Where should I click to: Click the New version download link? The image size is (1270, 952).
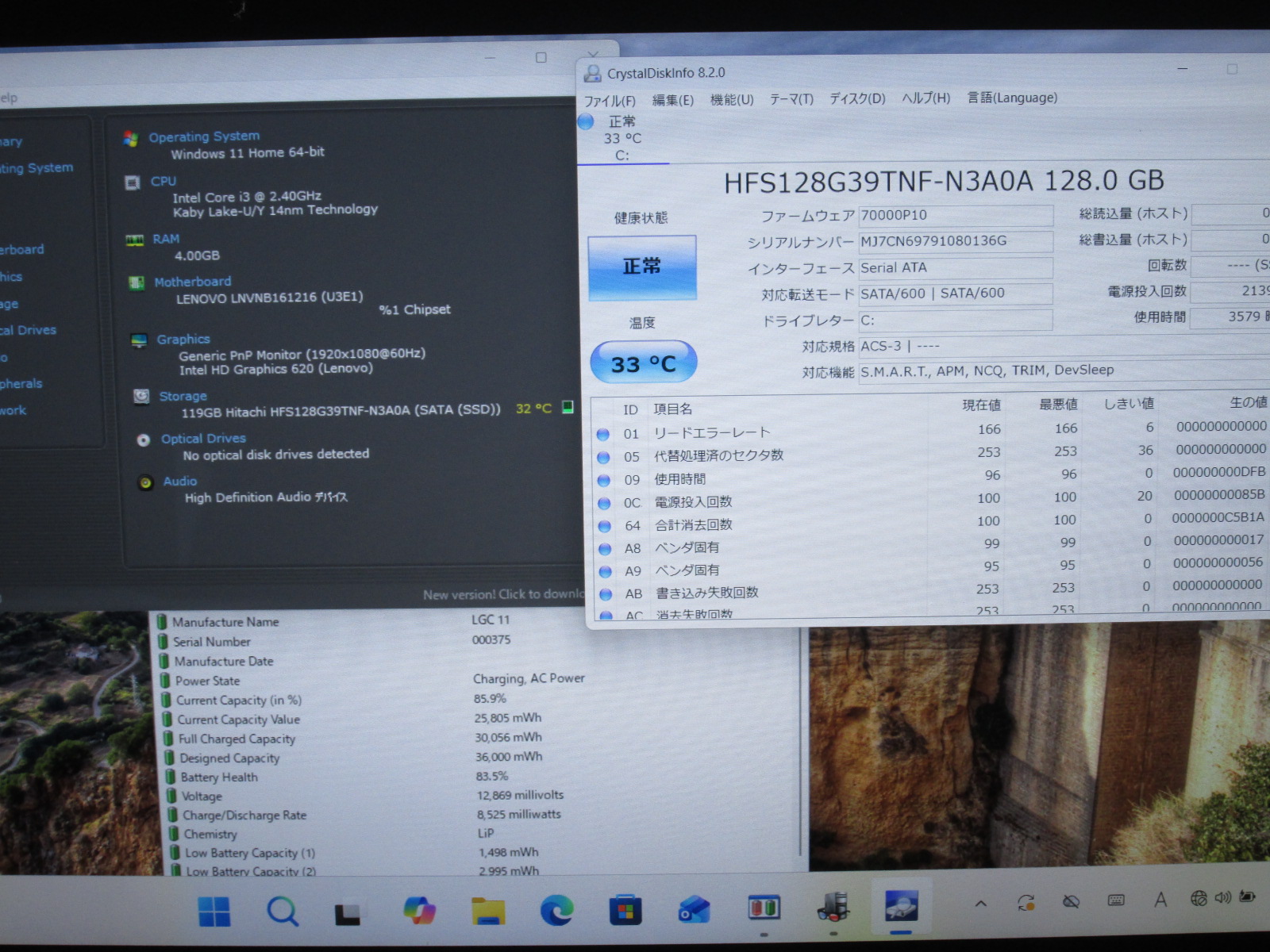(503, 594)
